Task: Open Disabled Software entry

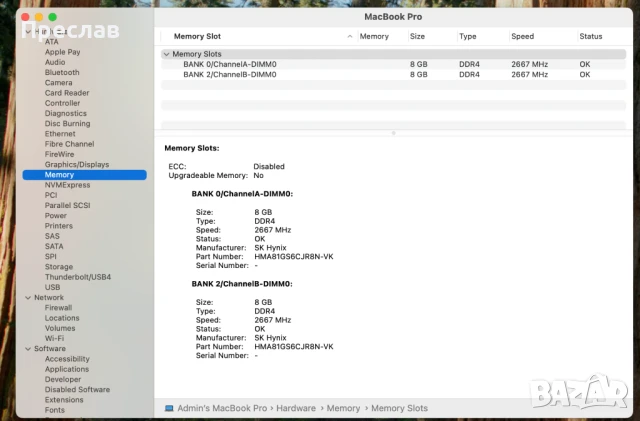Action: coord(77,389)
